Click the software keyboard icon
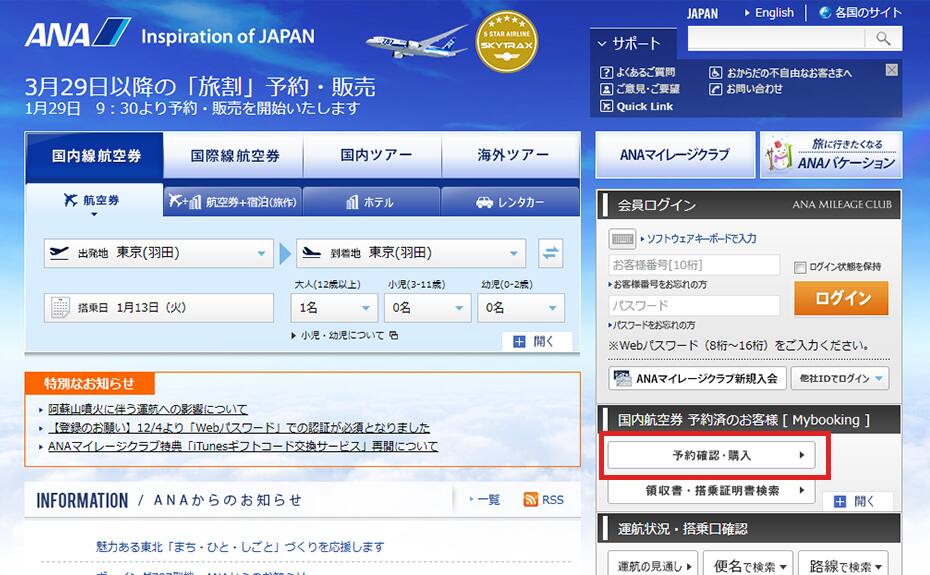930x575 pixels. pos(622,239)
